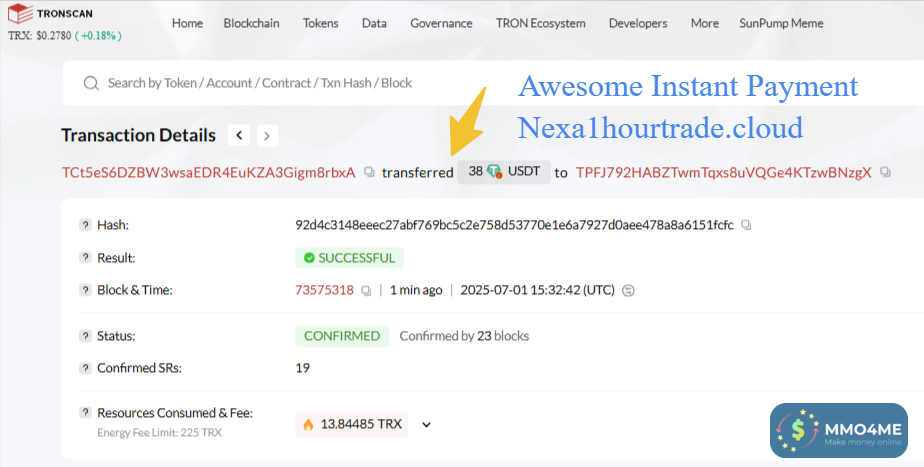Click the Confirmed SRs value 19
Viewport: 924px width, 467px height.
pyautogui.click(x=302, y=368)
